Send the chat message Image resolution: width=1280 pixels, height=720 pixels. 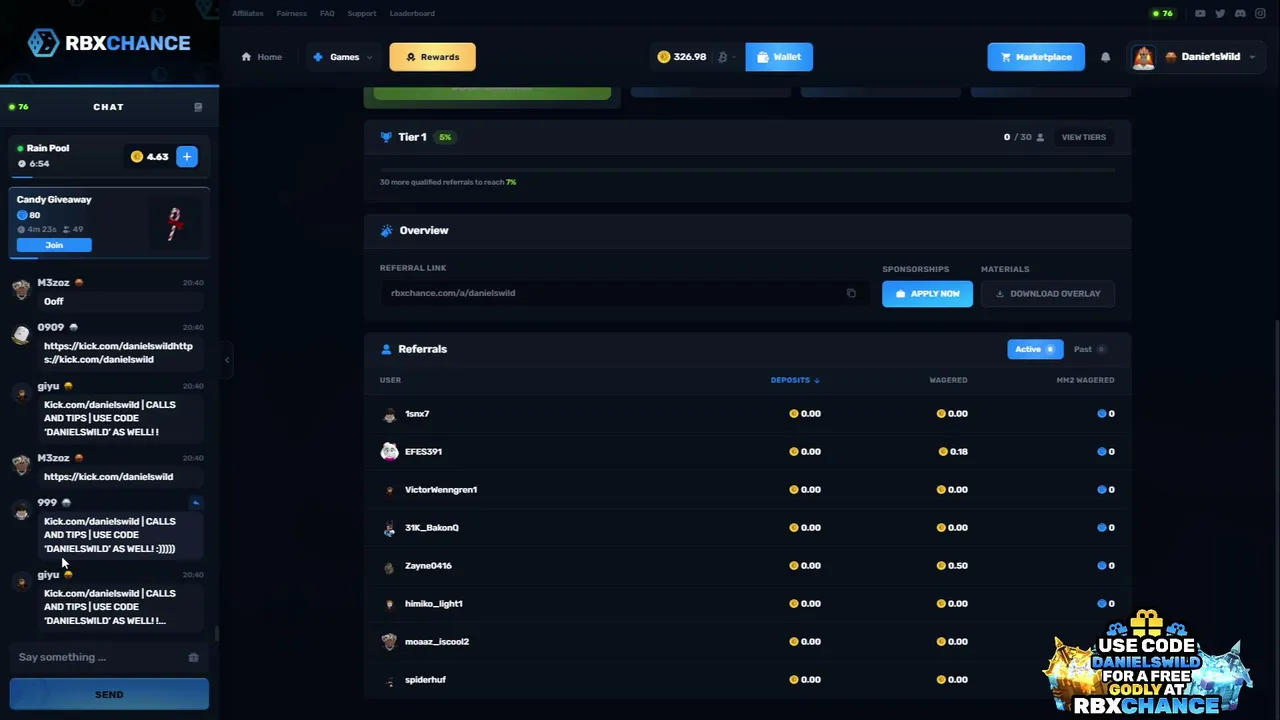pos(109,694)
